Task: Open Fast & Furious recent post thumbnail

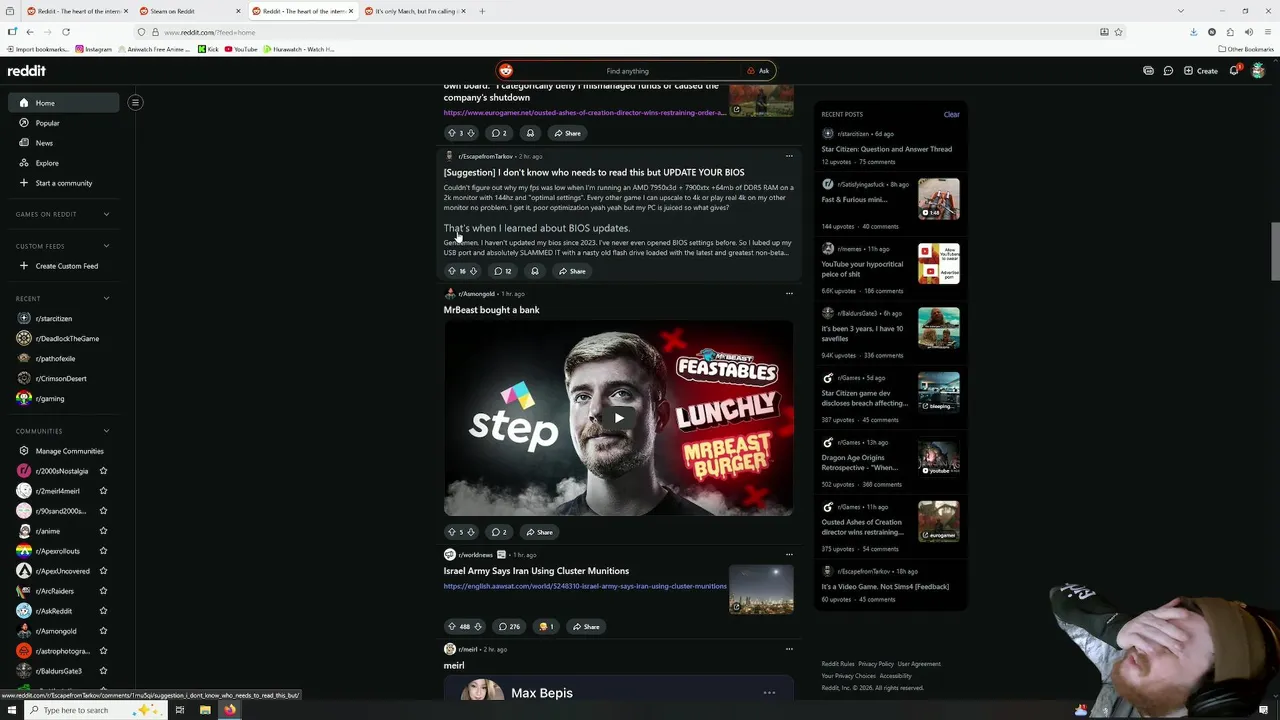Action: click(939, 199)
